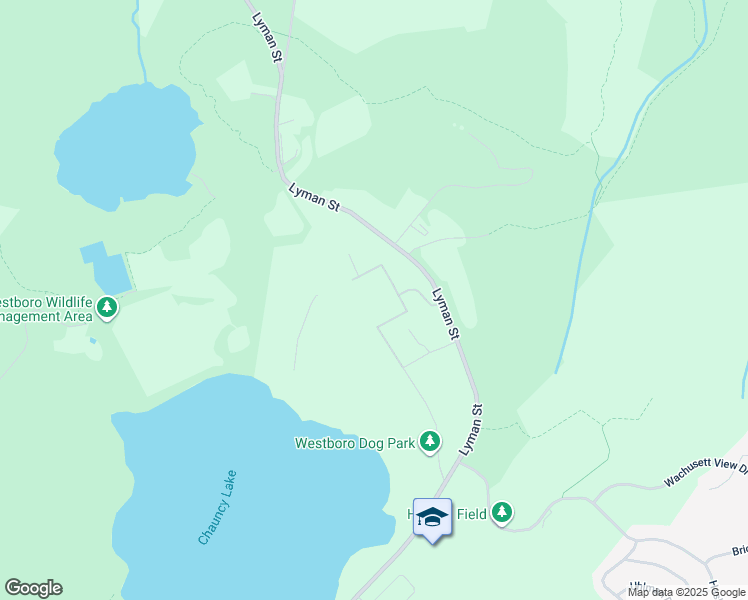Select the Westboro Dog Park tree pin
This screenshot has width=748, height=600.
(430, 443)
